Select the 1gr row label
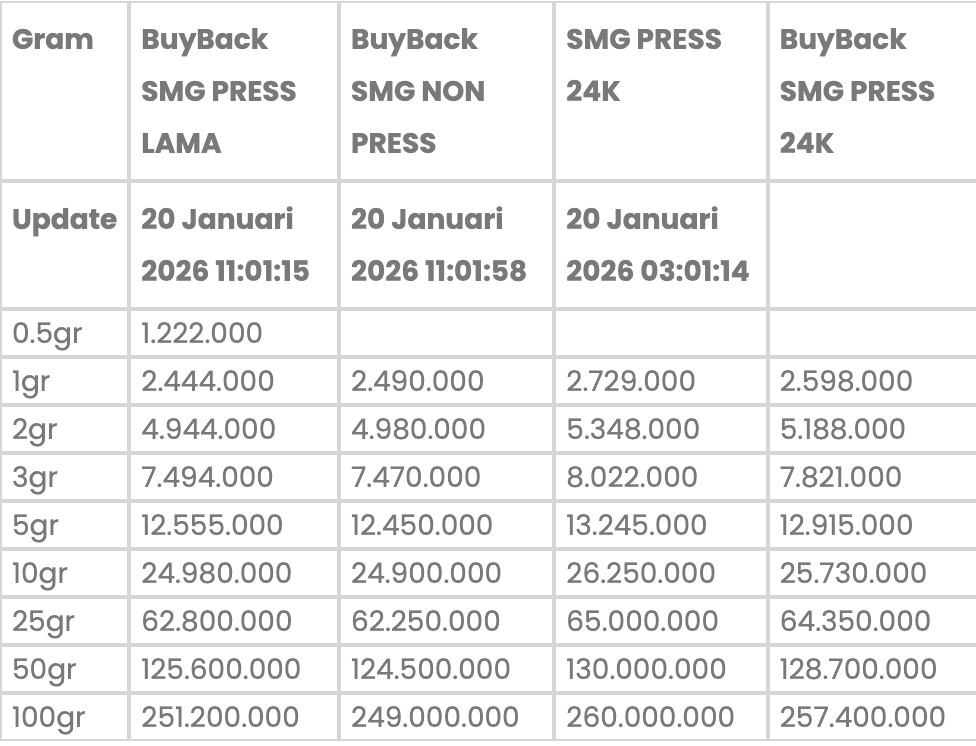Image resolution: width=976 pixels, height=746 pixels. pos(29,381)
